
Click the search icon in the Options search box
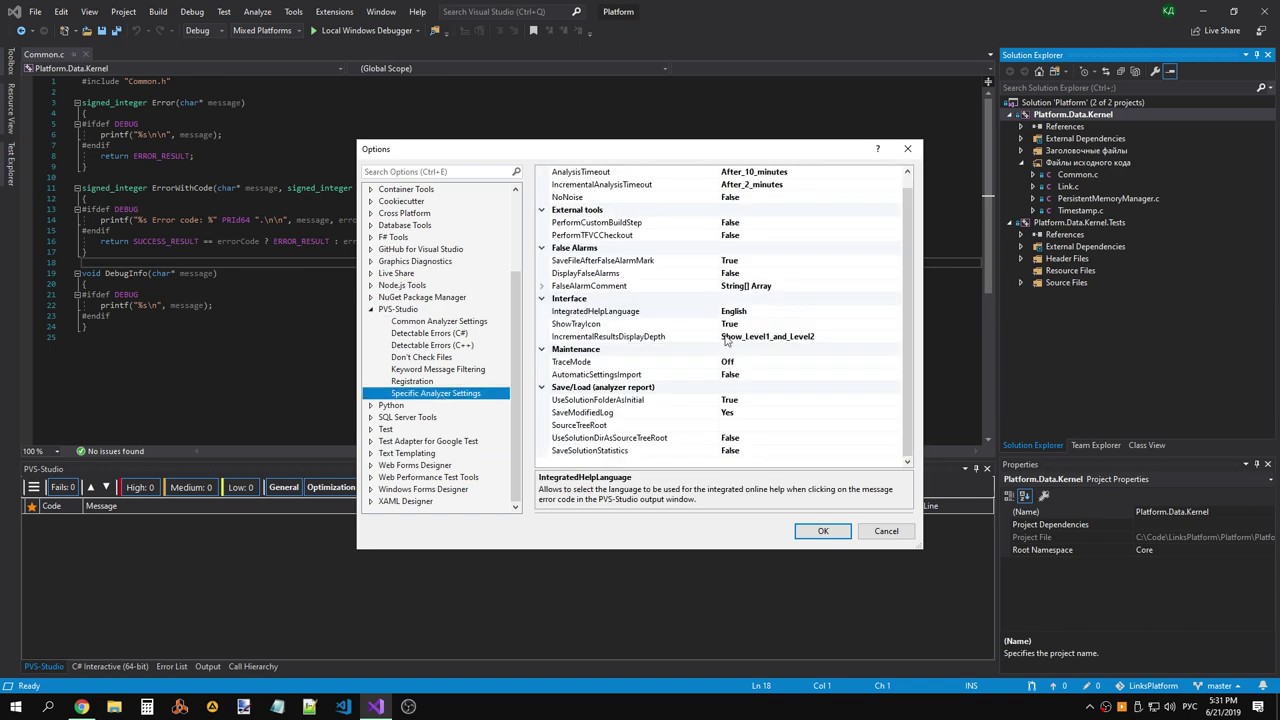pyautogui.click(x=516, y=172)
